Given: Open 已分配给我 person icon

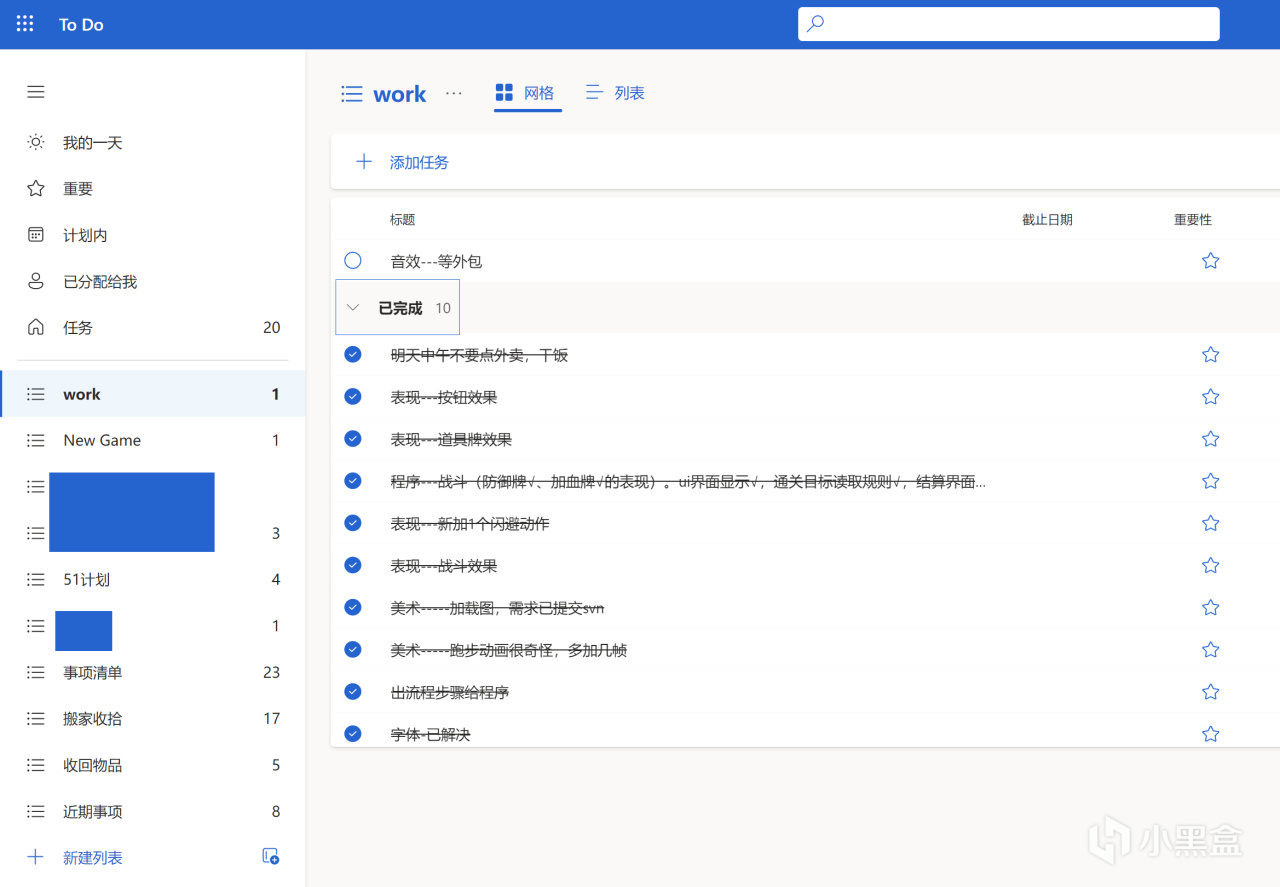Looking at the screenshot, I should click(x=36, y=281).
